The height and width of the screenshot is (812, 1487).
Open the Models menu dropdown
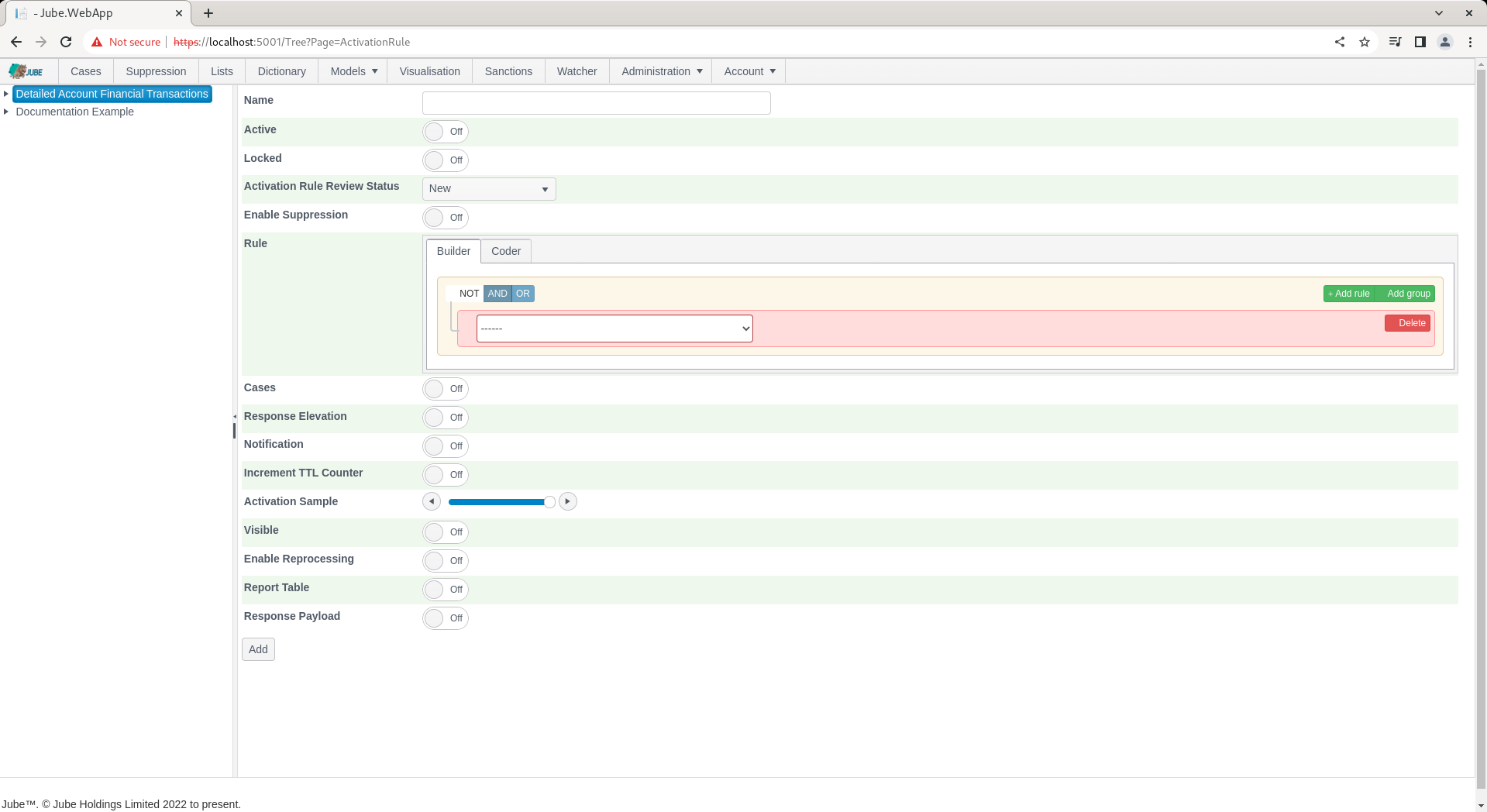click(x=353, y=71)
